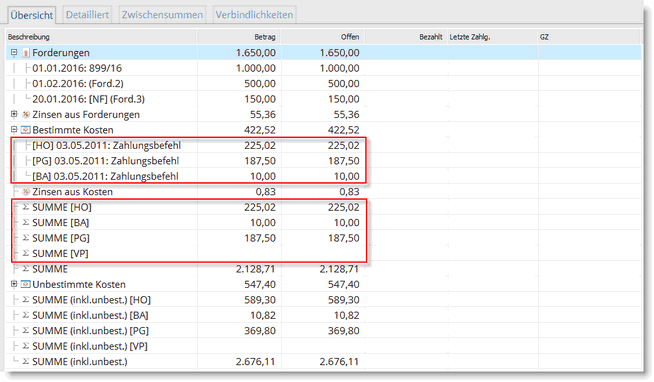Select row 01.02.2016: (Ford.2)

tap(324, 83)
